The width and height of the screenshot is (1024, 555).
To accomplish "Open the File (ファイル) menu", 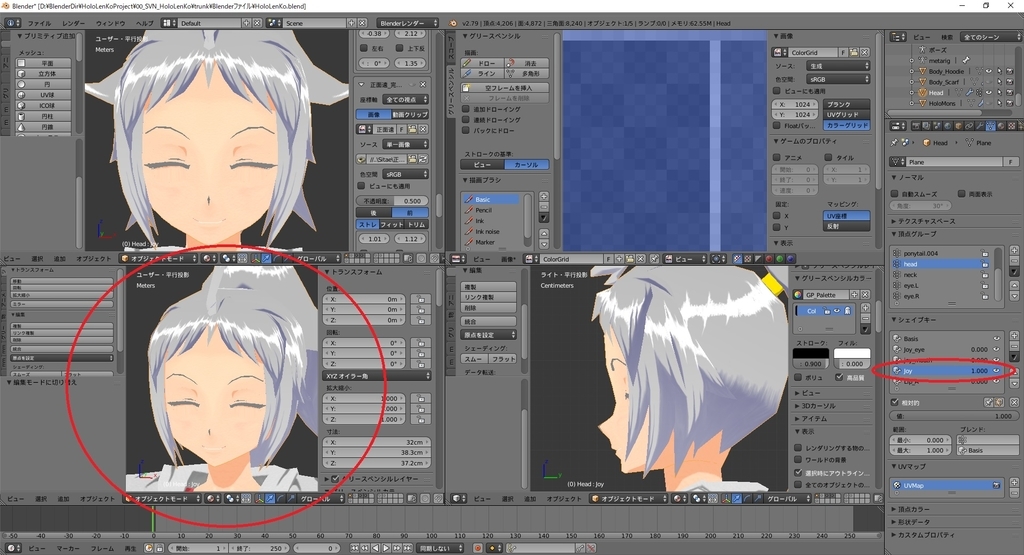I will coord(39,23).
